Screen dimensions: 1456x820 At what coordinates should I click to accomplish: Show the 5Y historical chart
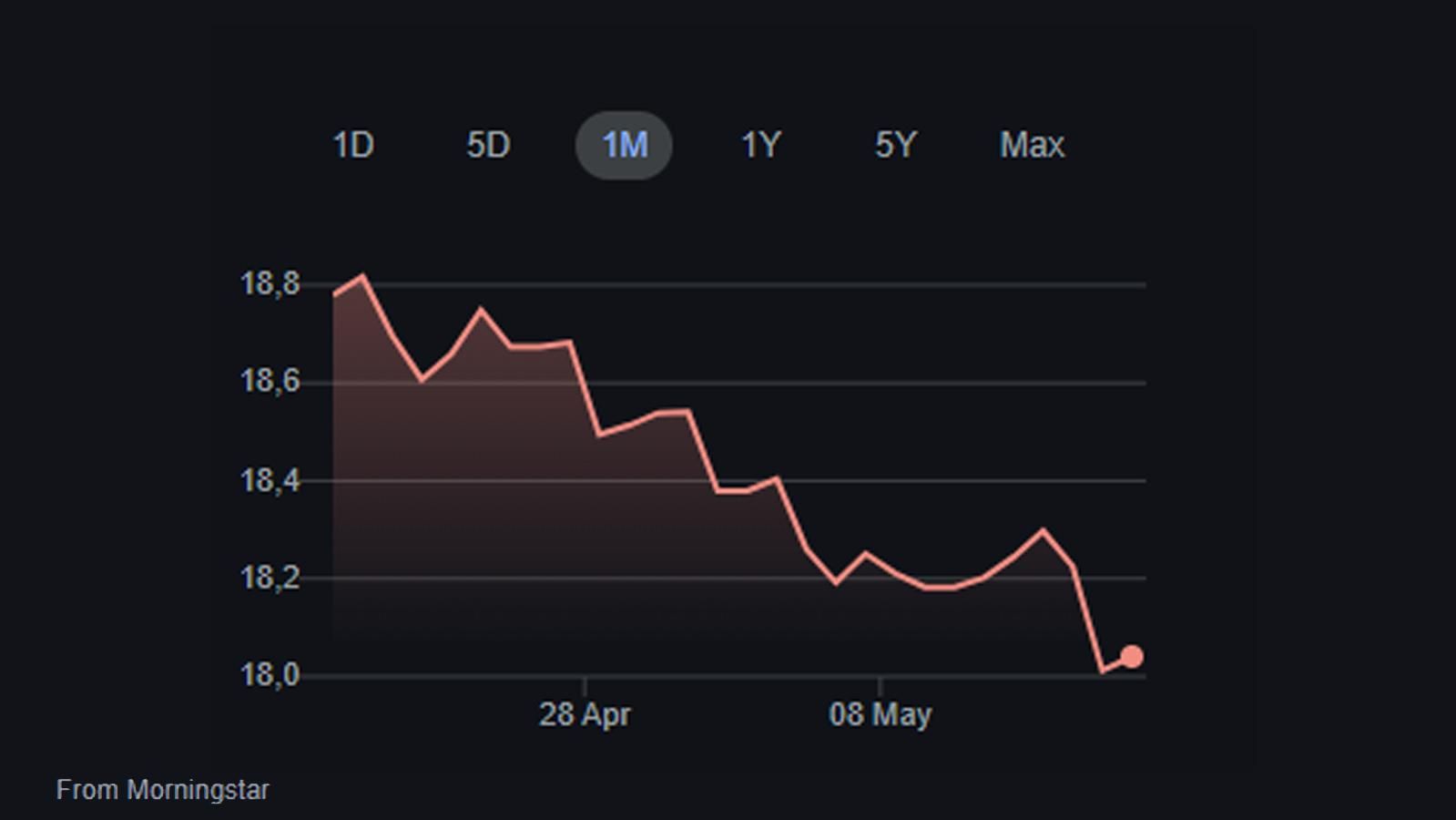pyautogui.click(x=894, y=144)
